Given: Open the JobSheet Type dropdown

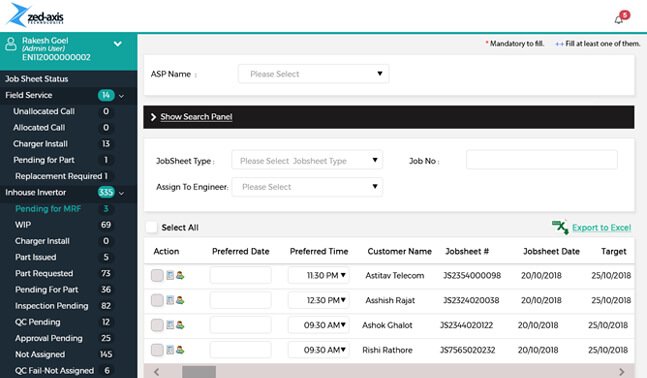Looking at the screenshot, I should (307, 160).
